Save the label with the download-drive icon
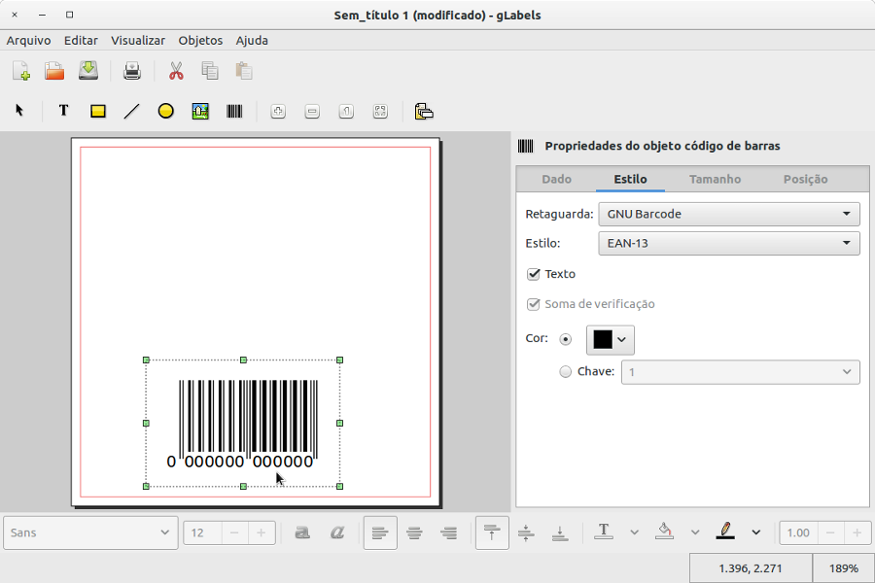 pyautogui.click(x=88, y=71)
